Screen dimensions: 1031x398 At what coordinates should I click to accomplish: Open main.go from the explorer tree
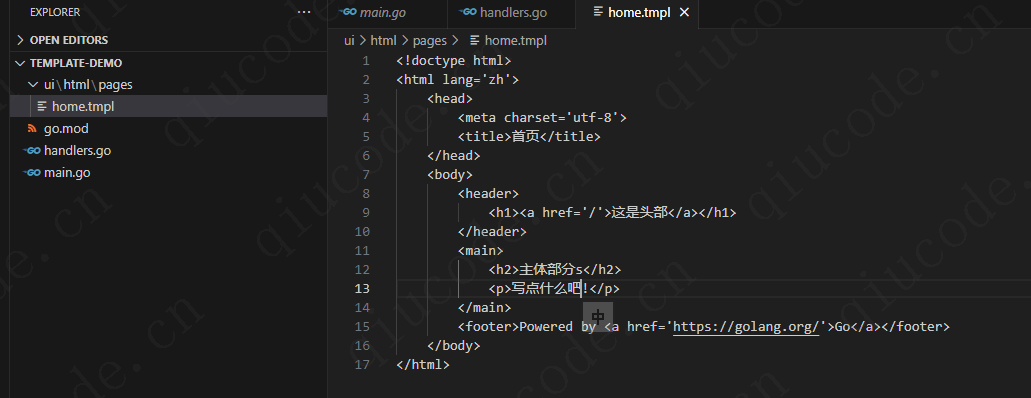tap(67, 173)
